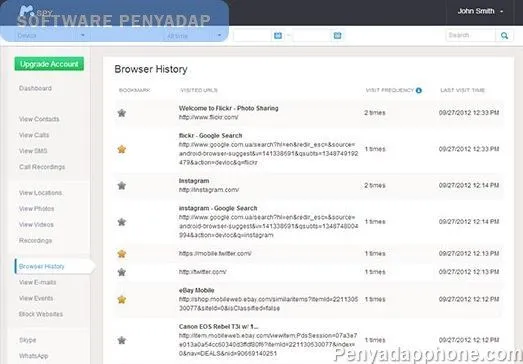Click last visit time of Canon EOS Rebel row
The height and width of the screenshot is (364, 523).
[469, 340]
